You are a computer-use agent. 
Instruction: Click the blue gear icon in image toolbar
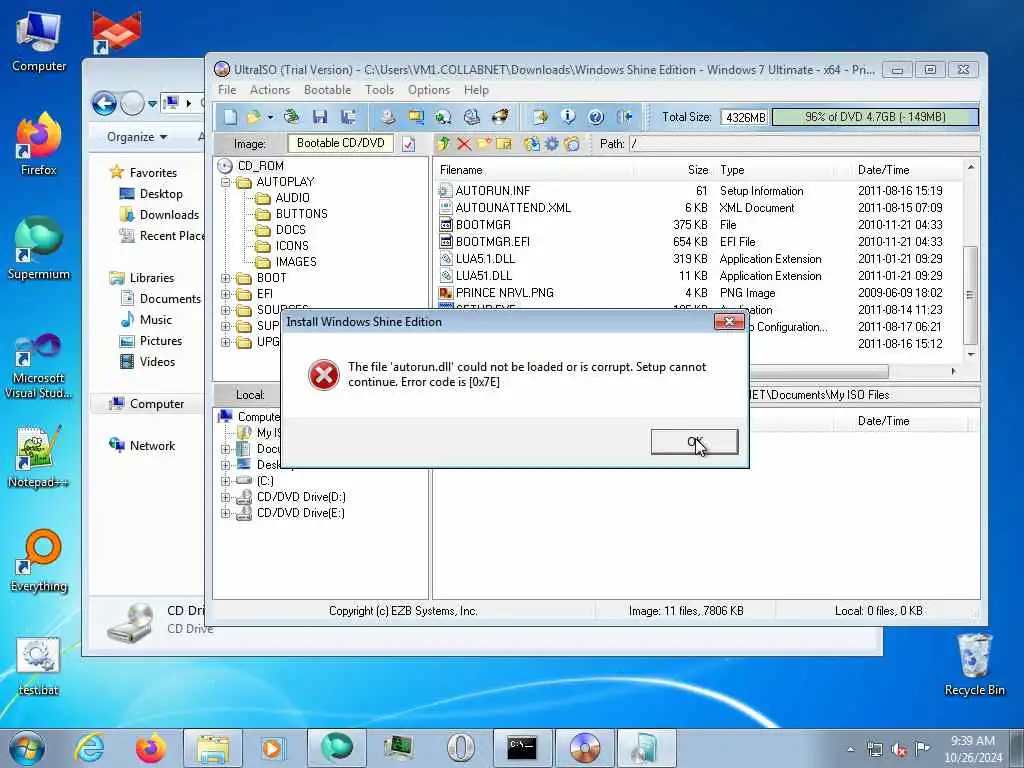[x=552, y=144]
